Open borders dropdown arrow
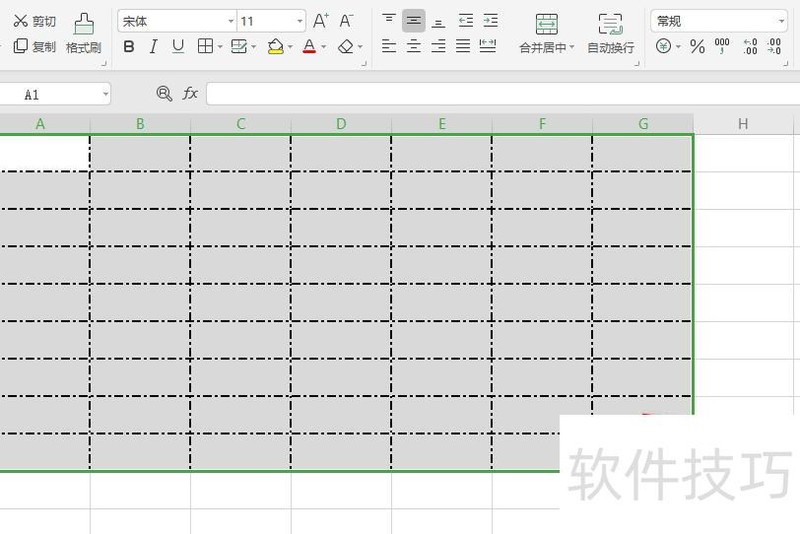The width and height of the screenshot is (800, 534). (x=220, y=47)
